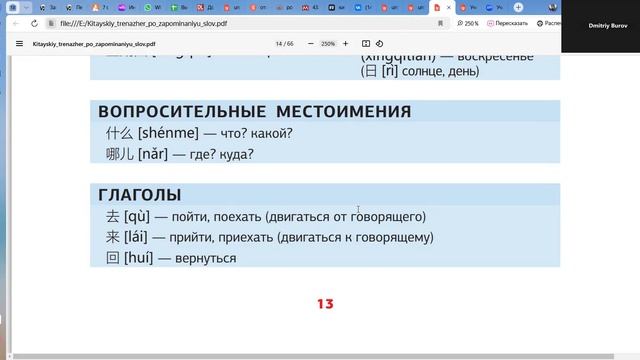Click the heading ВОПРОСИТЕЛЬНЫЕ МЕСТОИМЕНИЯ
Image resolution: width=640 pixels, height=360 pixels.
[254, 111]
